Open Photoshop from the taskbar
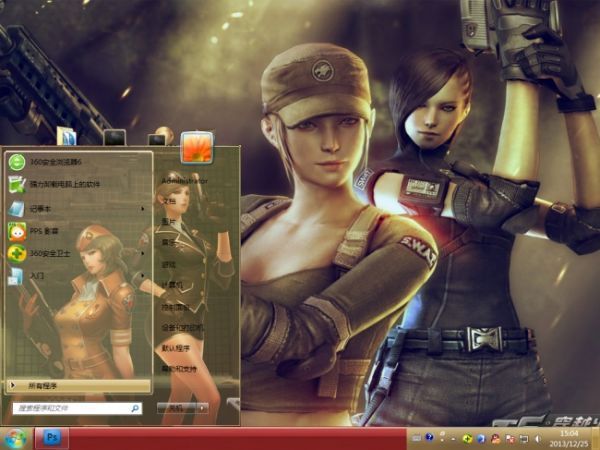 click(52, 438)
